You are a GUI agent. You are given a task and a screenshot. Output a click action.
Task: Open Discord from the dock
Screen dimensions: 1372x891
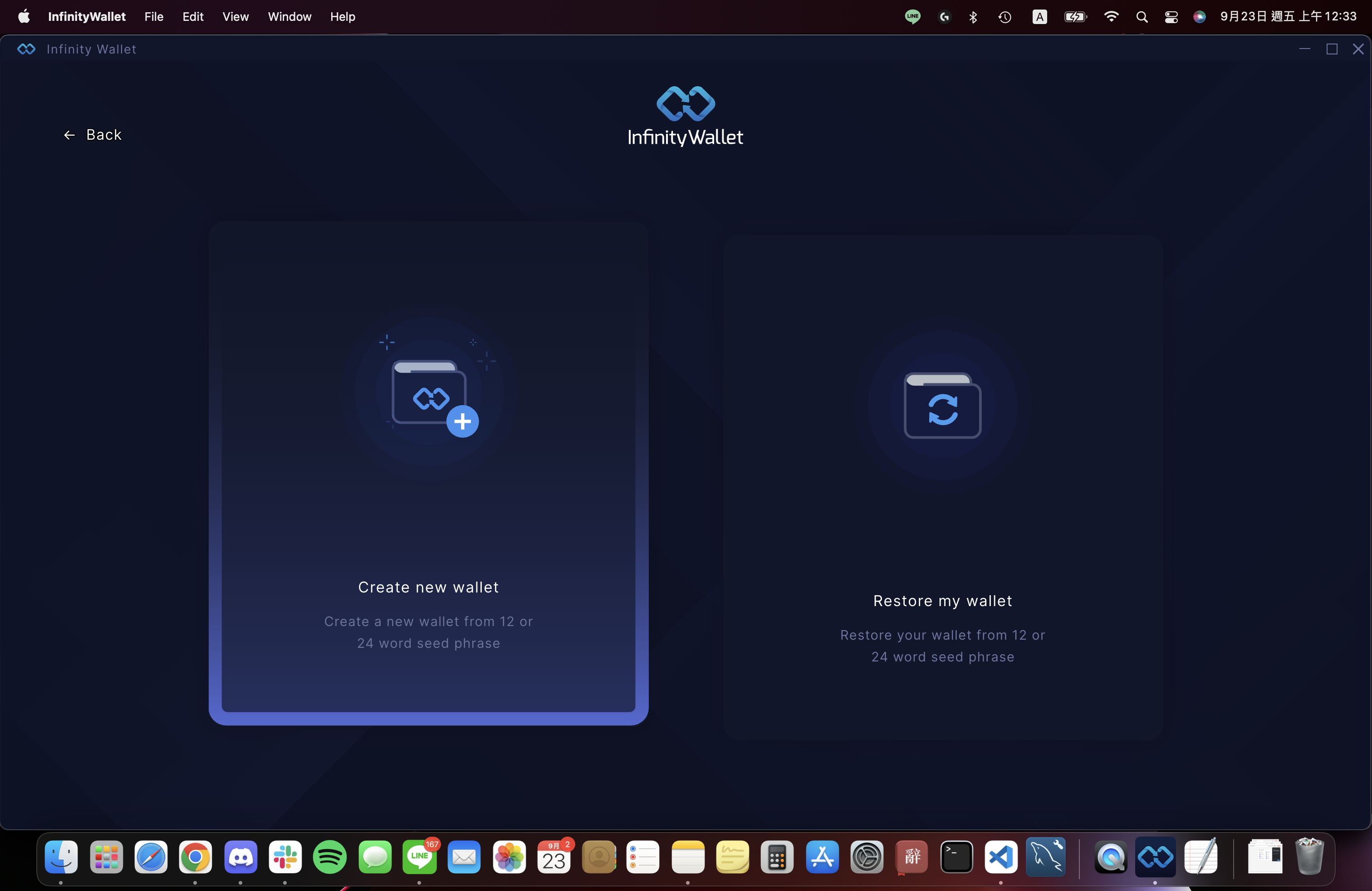click(x=240, y=857)
